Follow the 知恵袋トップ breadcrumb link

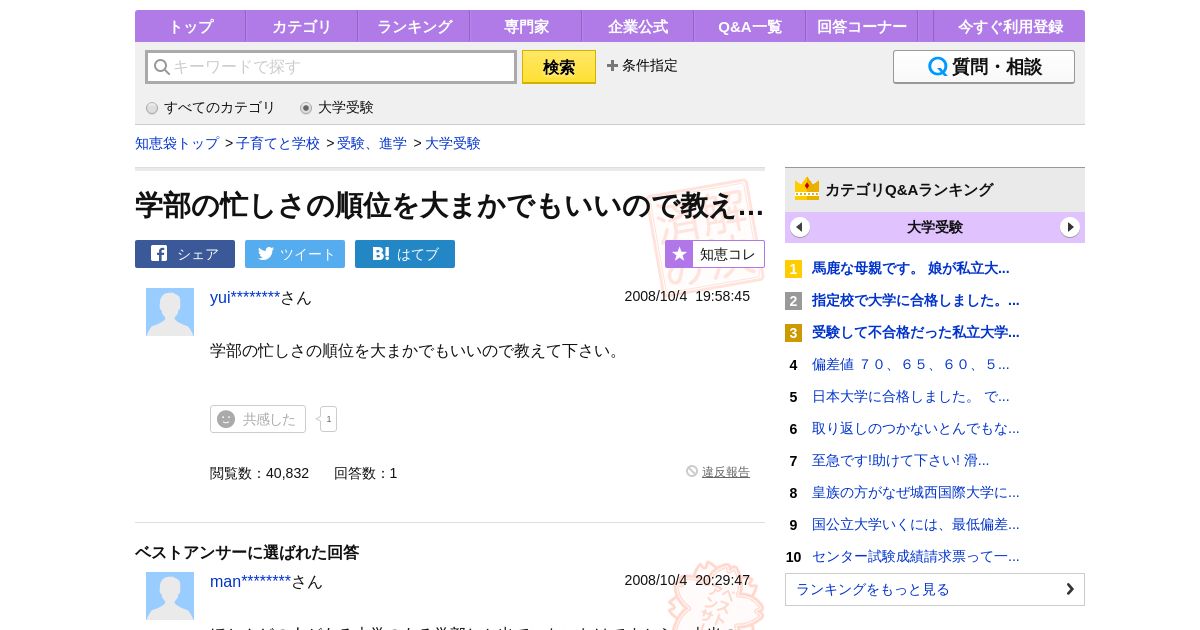(177, 143)
